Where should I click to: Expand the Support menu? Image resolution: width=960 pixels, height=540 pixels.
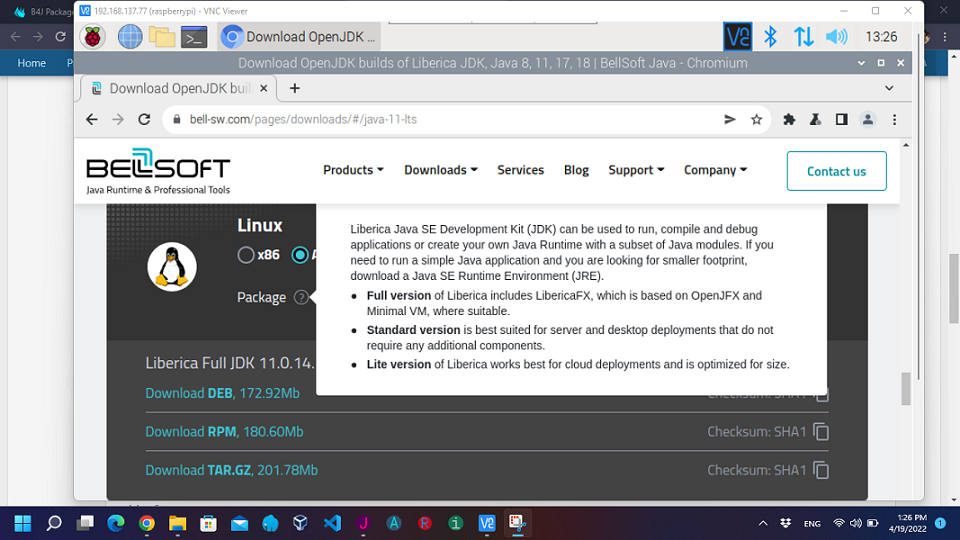(636, 170)
